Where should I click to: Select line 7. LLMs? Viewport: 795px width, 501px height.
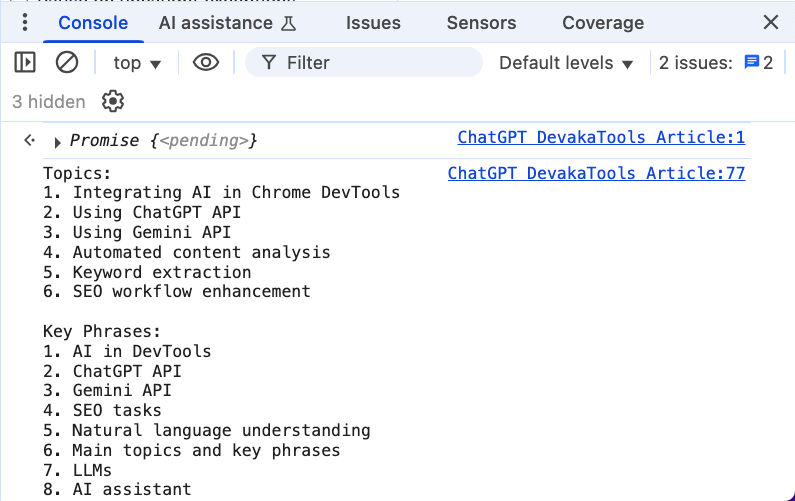(78, 470)
